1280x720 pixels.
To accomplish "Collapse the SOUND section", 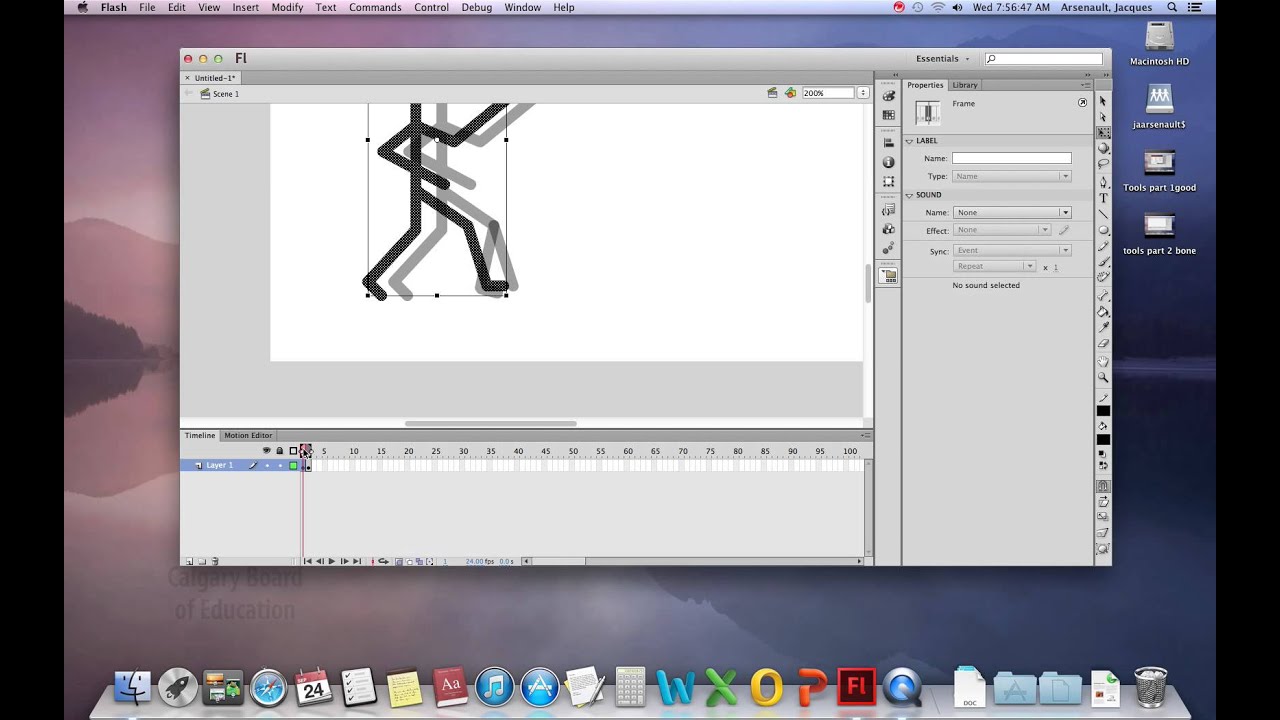I will point(909,195).
